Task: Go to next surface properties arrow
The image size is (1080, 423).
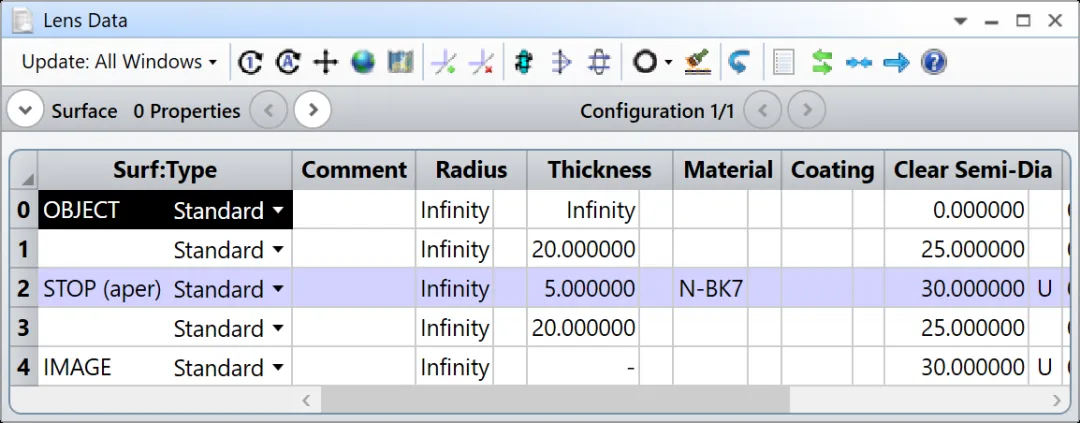Action: 313,110
